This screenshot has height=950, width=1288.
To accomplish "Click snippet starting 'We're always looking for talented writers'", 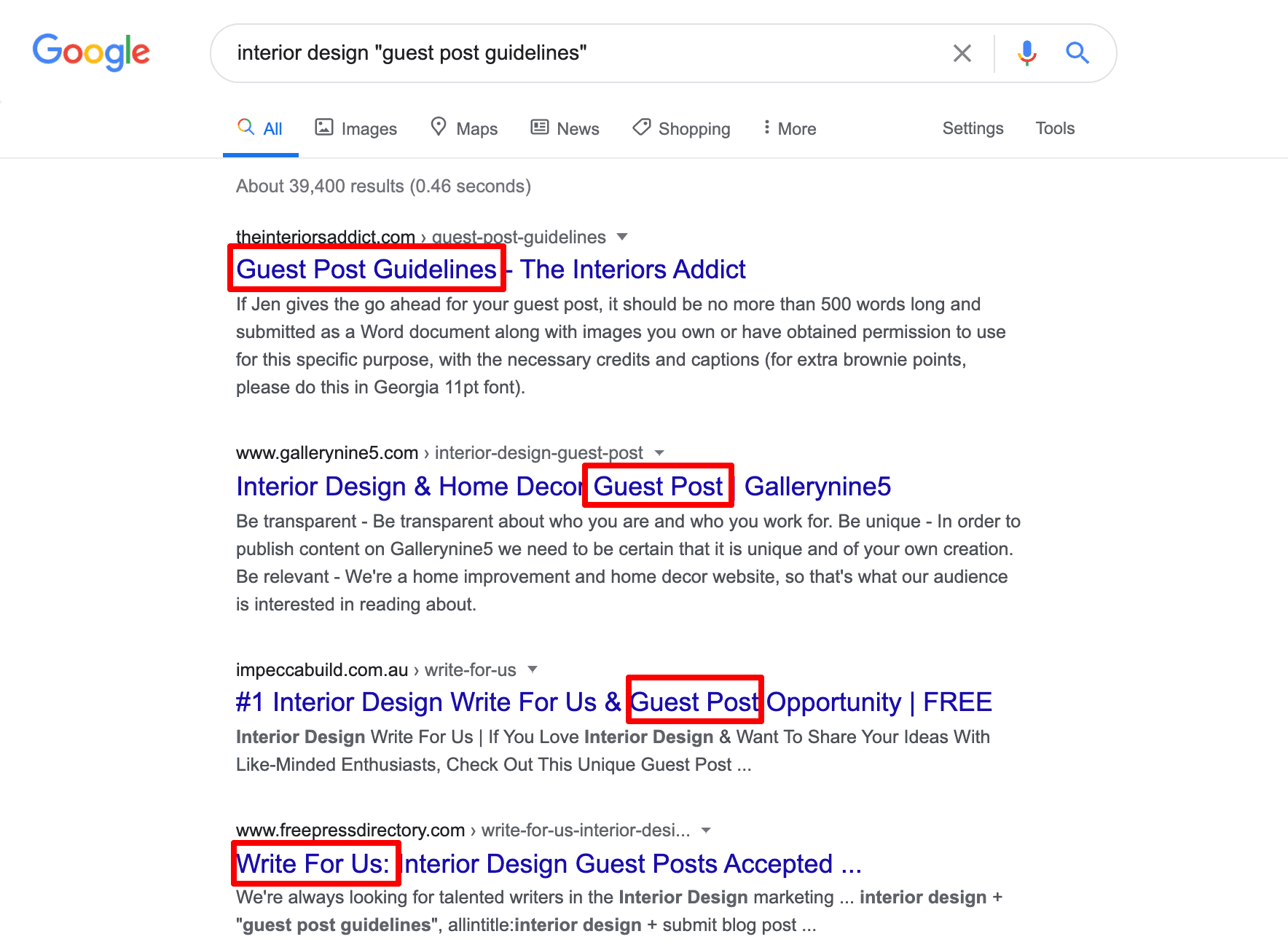I will point(619,911).
